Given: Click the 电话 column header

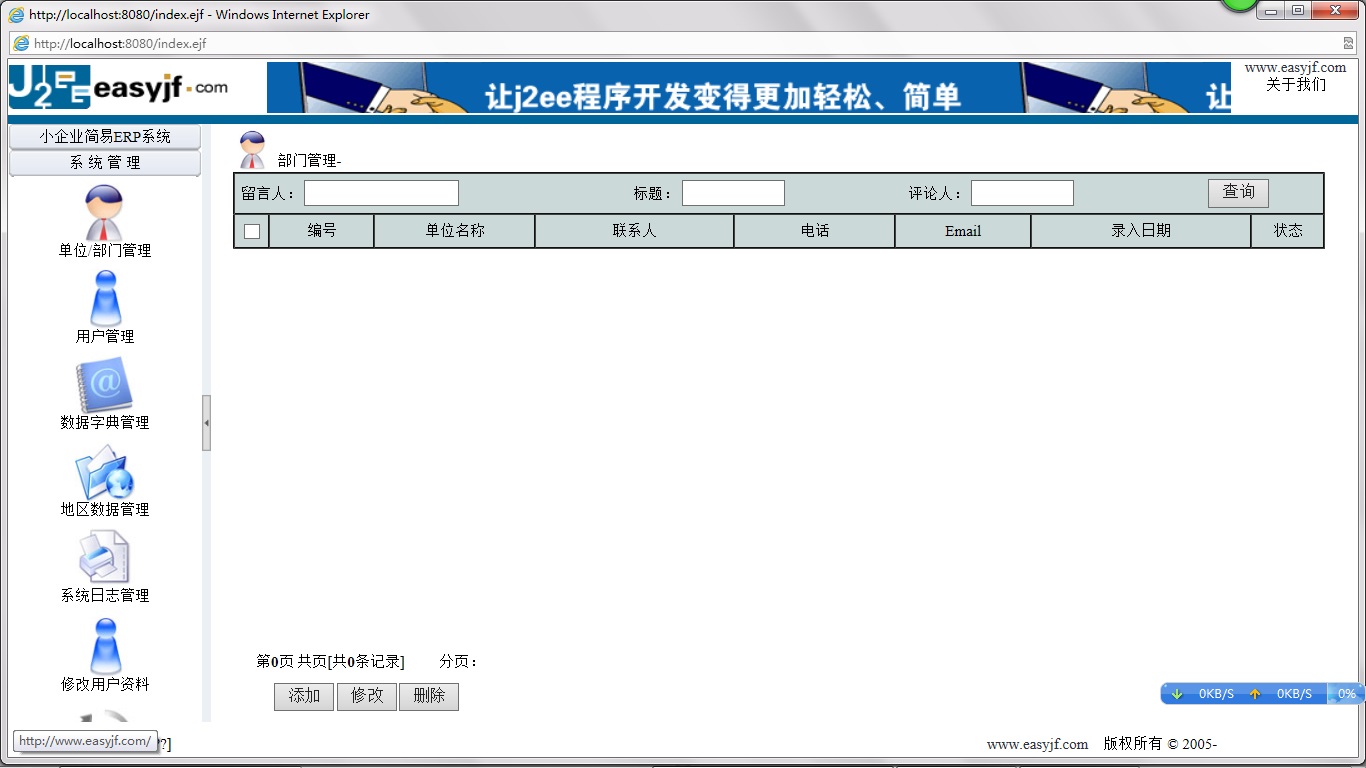Looking at the screenshot, I should tap(815, 231).
